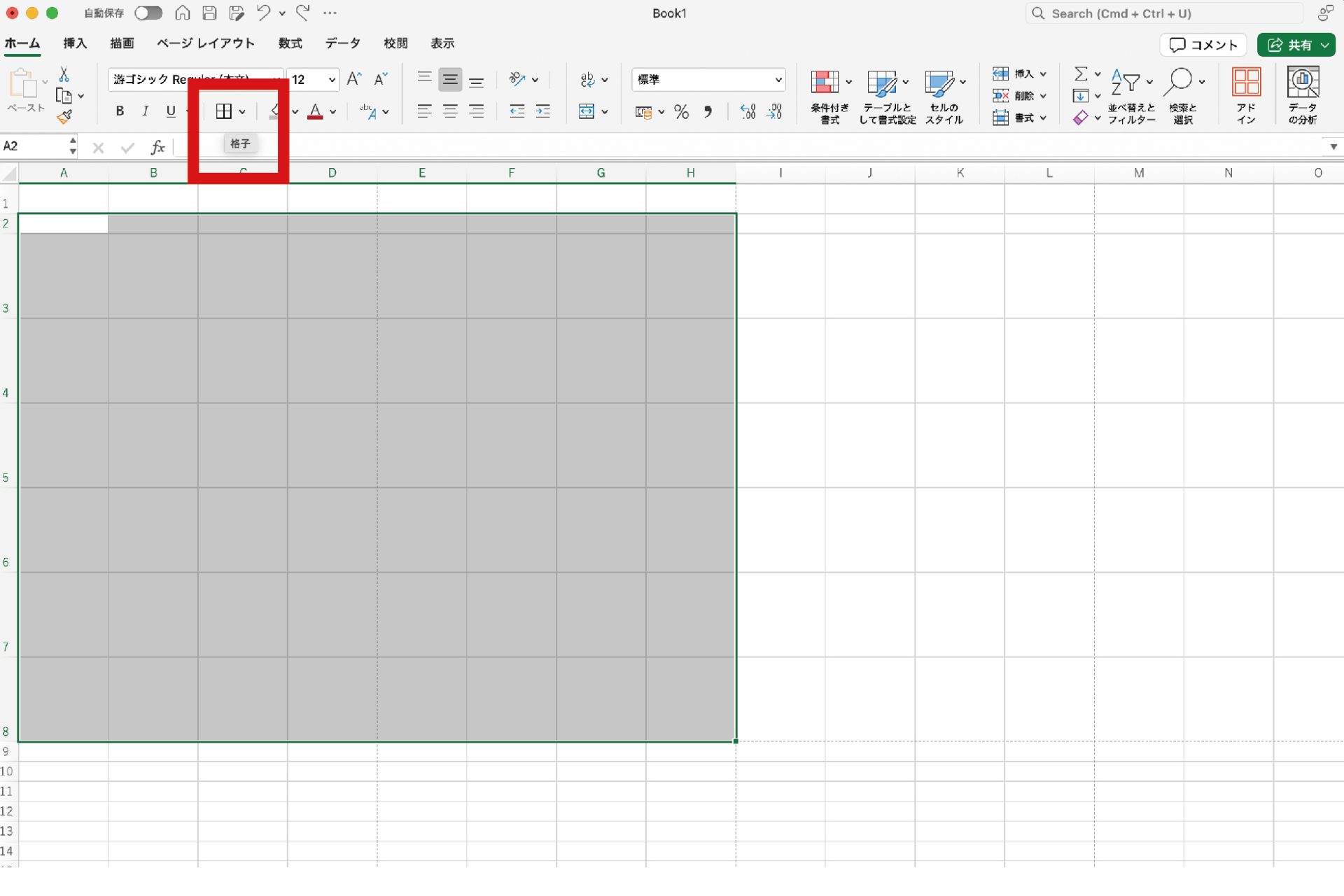Toggle italic formatting
1344x896 pixels.
pyautogui.click(x=145, y=111)
